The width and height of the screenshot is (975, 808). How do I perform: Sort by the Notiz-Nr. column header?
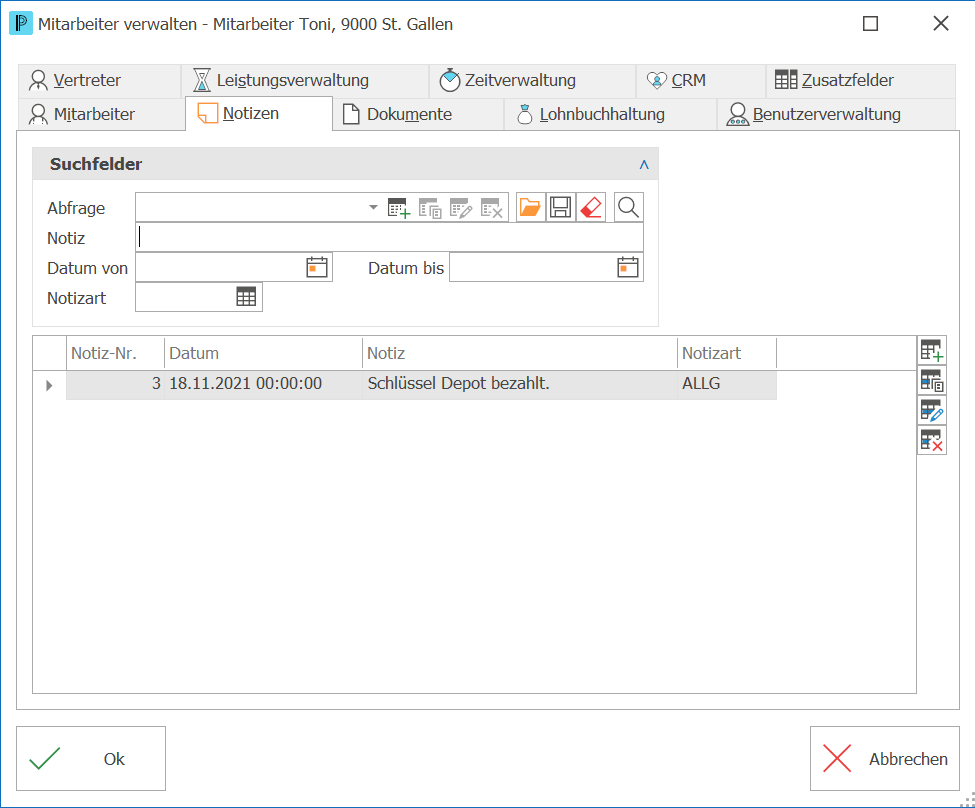click(x=116, y=353)
